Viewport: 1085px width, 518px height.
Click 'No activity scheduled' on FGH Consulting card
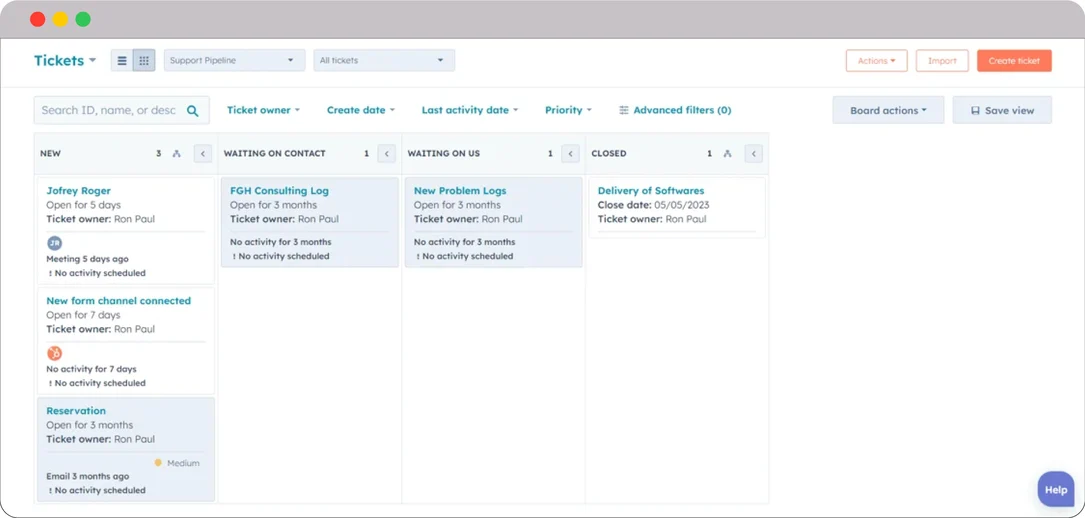point(284,257)
